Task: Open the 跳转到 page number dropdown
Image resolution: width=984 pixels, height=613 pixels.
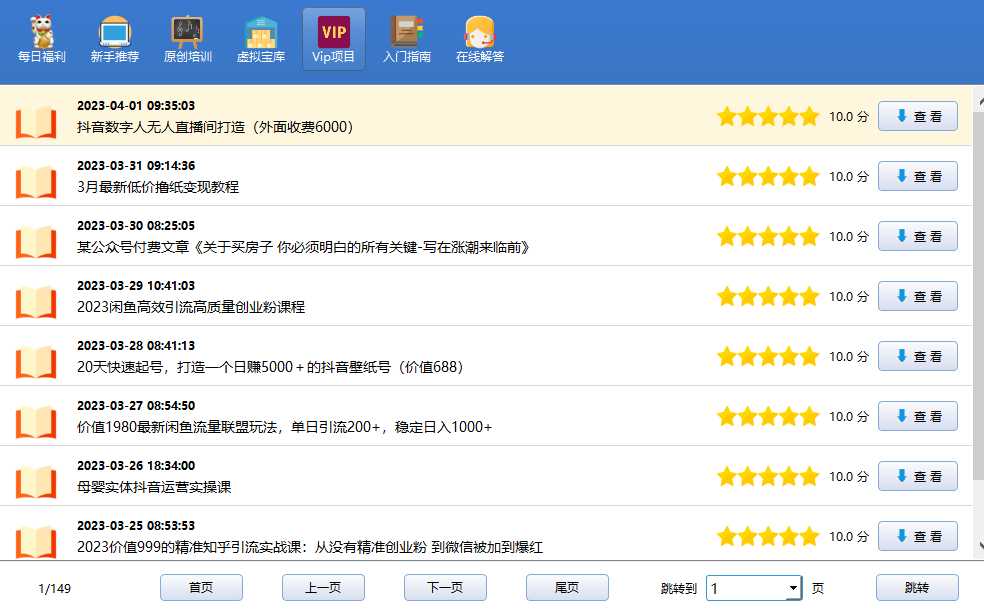Action: pos(793,588)
